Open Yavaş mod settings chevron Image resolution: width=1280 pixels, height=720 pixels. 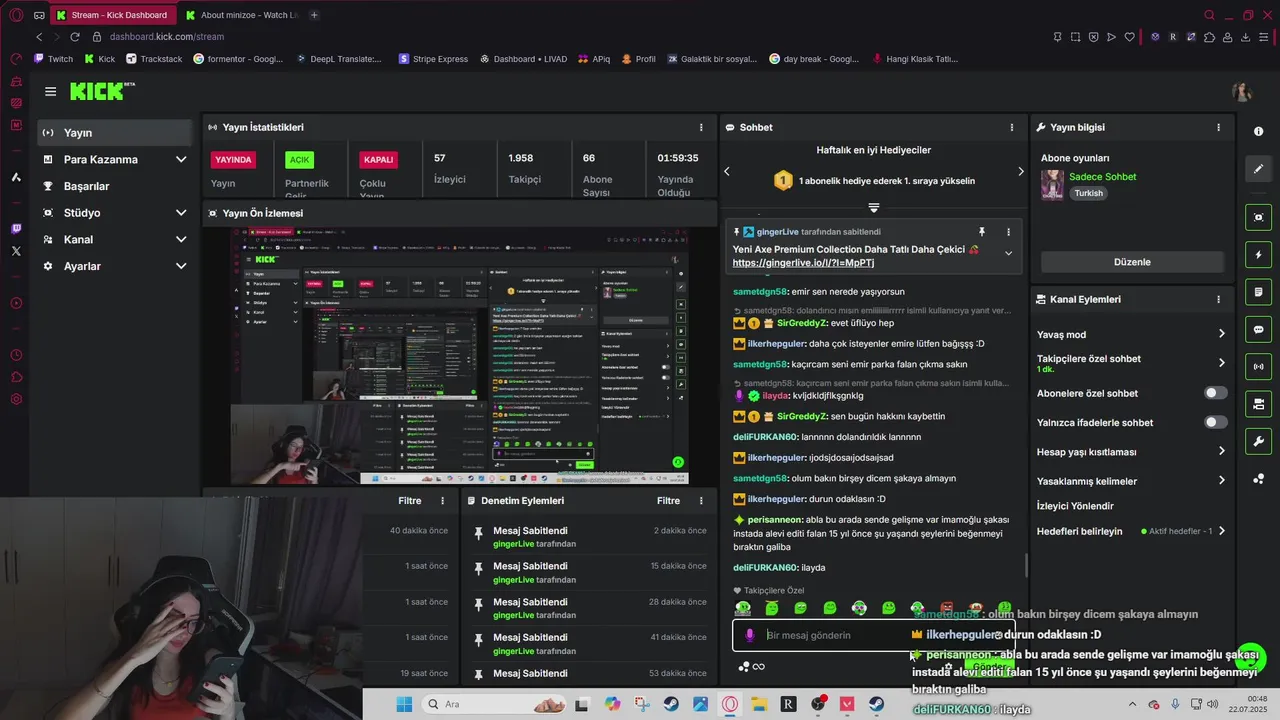click(x=1221, y=334)
